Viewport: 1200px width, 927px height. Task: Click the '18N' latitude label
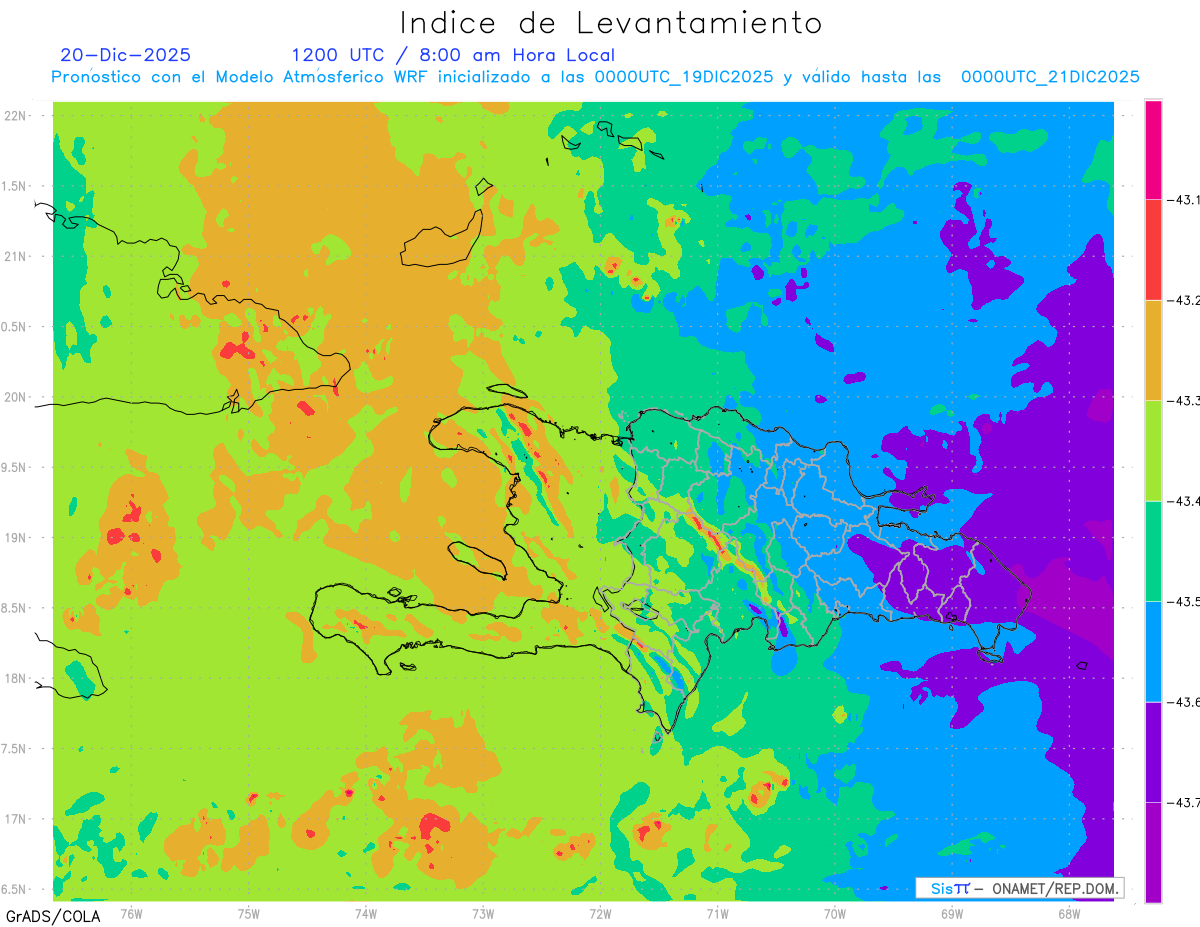pos(16,678)
